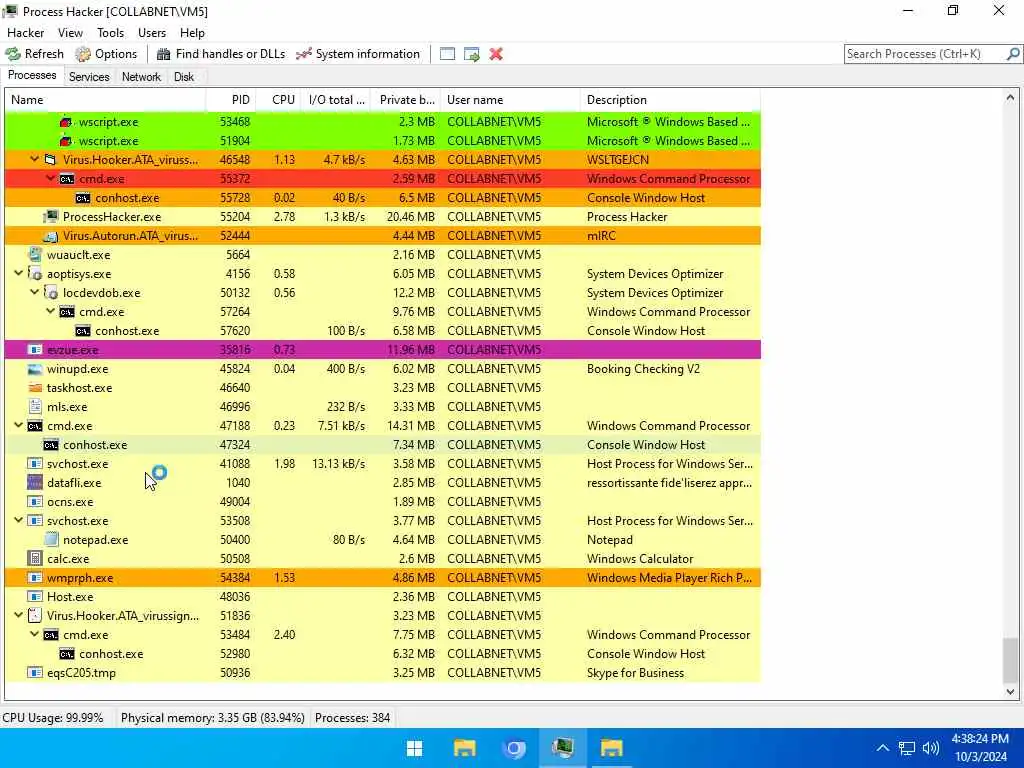Open the Users menu
1024x768 pixels.
pos(152,33)
